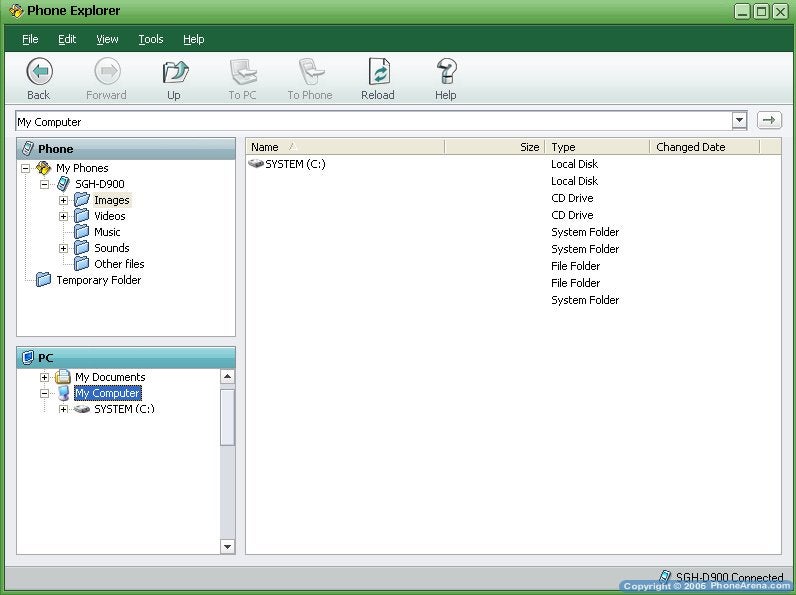The width and height of the screenshot is (796, 595).
Task: Click the Videos folder icon
Action: (x=81, y=216)
